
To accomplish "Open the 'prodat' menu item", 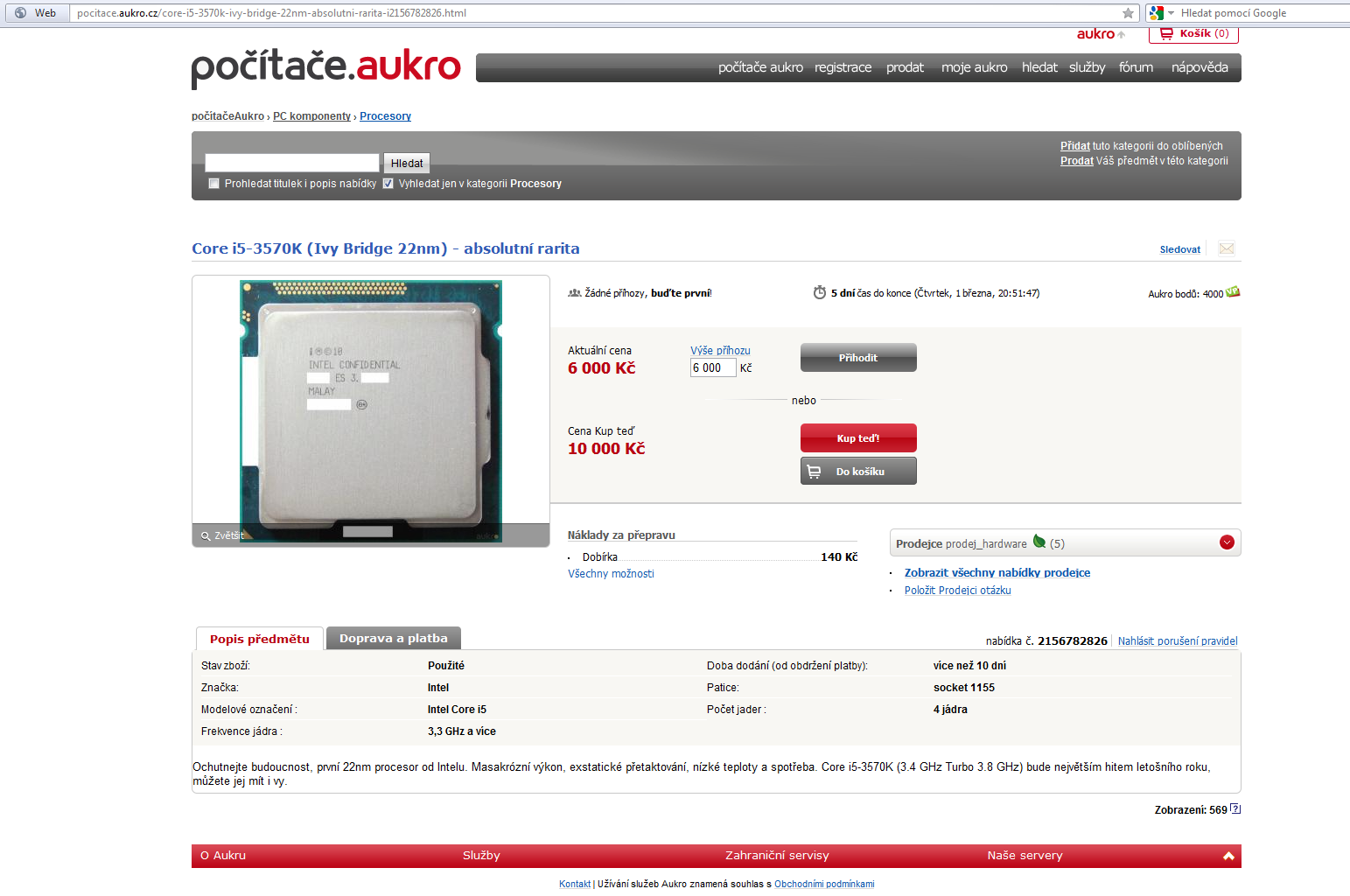I will 905,67.
